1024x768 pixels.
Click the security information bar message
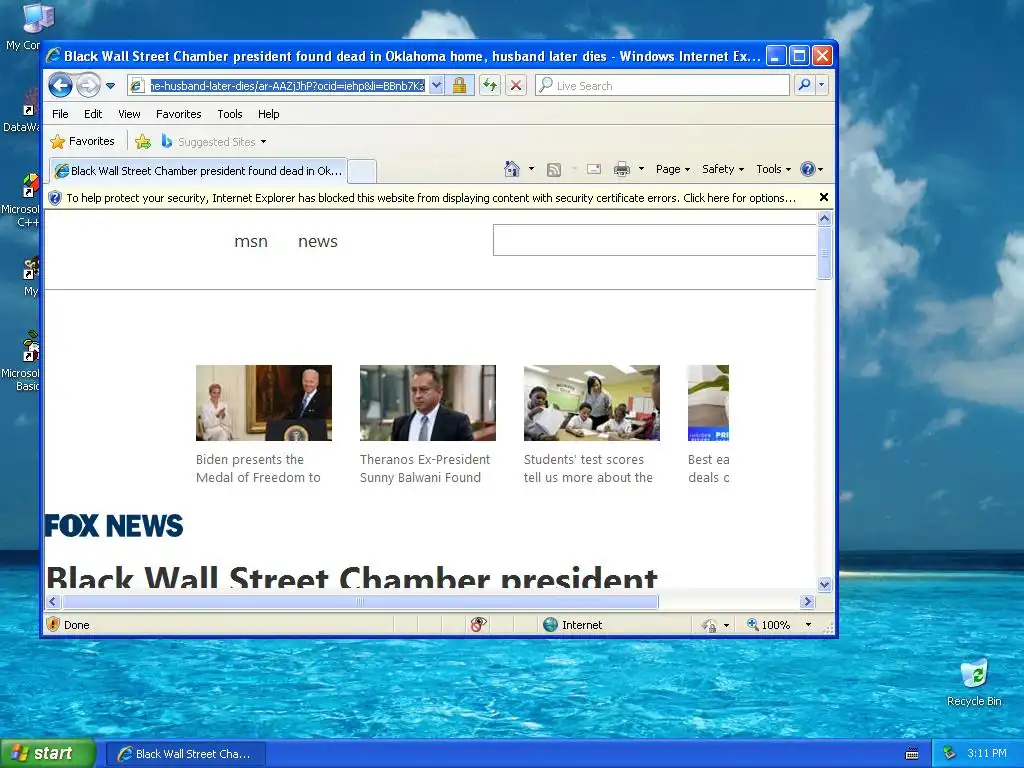(431, 198)
